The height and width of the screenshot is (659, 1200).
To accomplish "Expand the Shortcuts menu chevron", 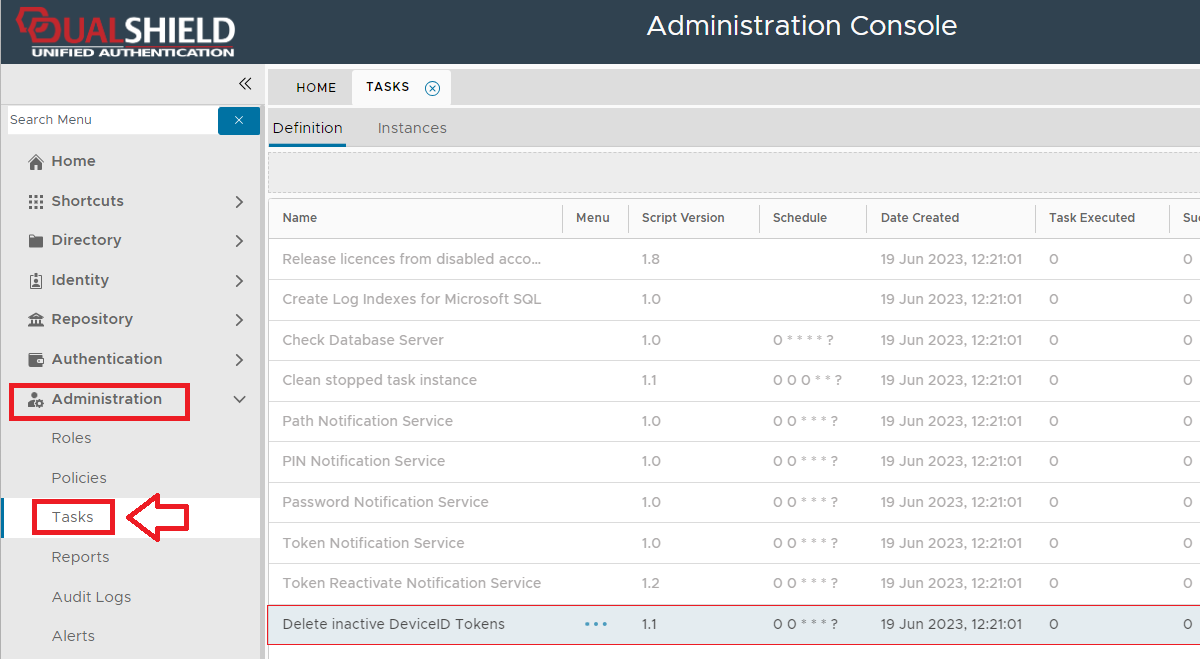I will pyautogui.click(x=239, y=202).
